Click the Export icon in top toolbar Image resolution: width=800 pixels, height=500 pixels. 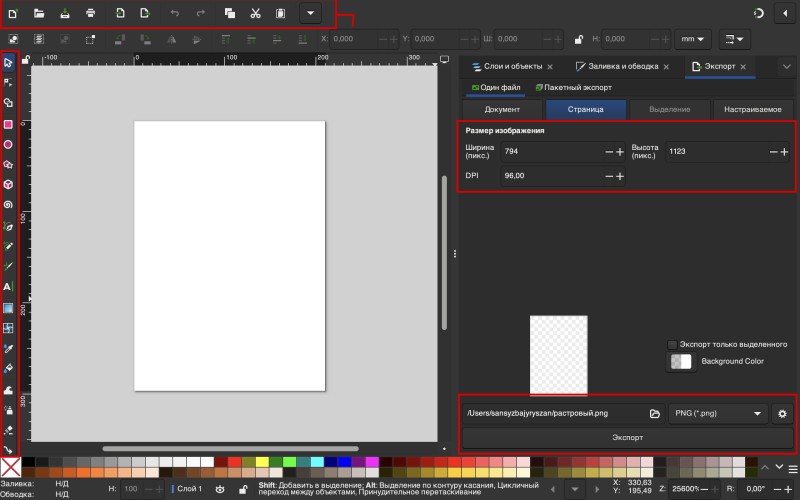pos(145,14)
